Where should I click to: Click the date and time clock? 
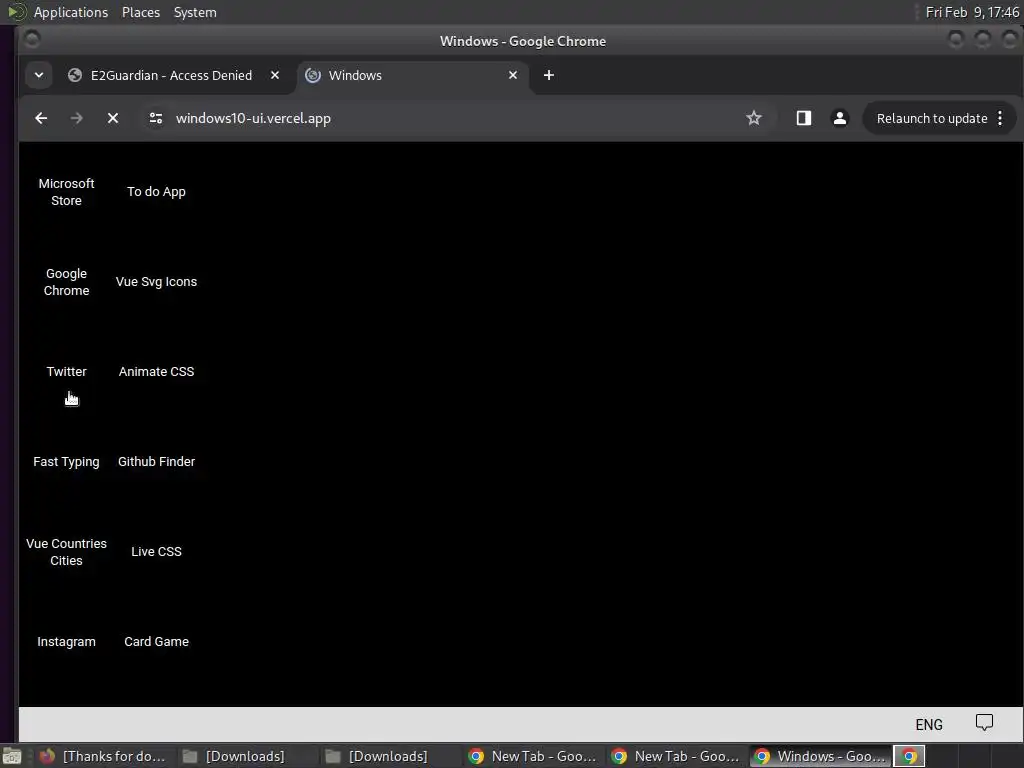(972, 12)
